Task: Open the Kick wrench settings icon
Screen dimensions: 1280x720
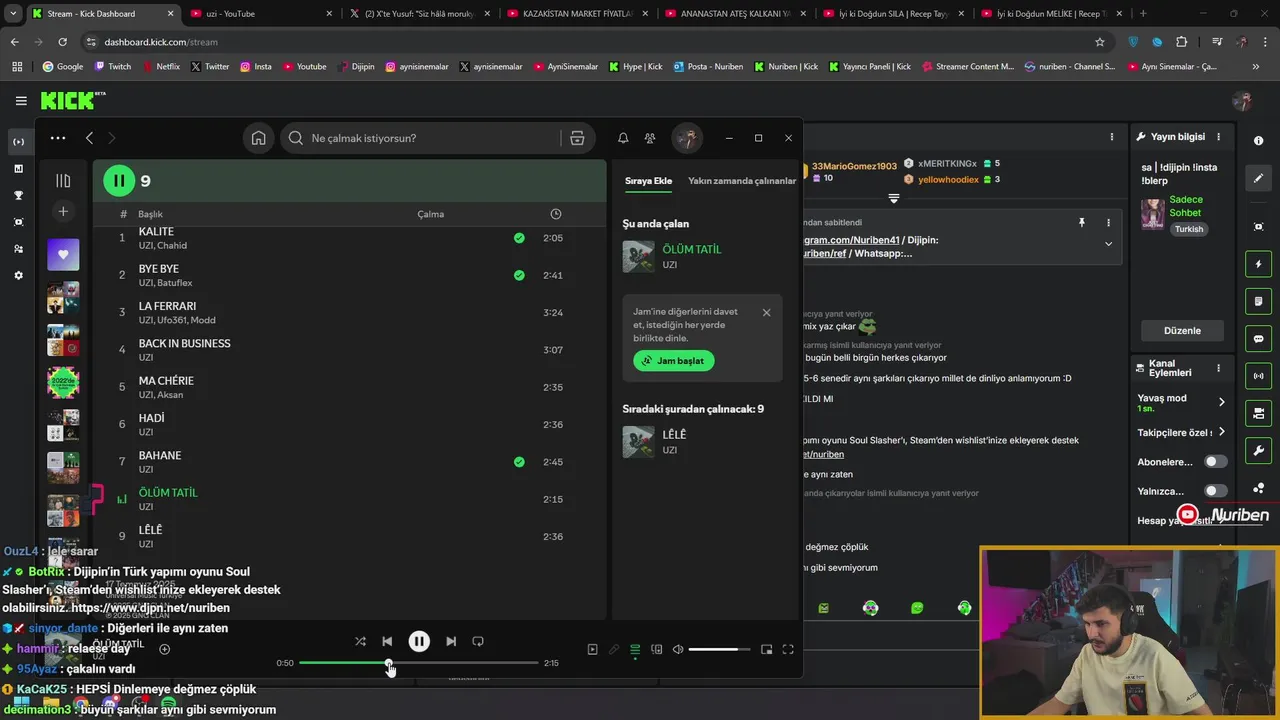Action: coord(1258,451)
